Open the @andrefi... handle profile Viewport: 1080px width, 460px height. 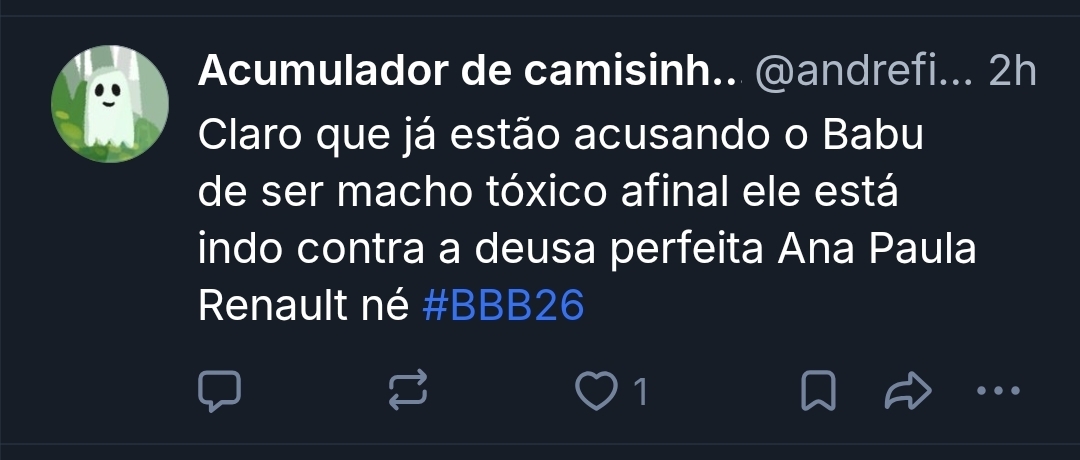[x=863, y=71]
